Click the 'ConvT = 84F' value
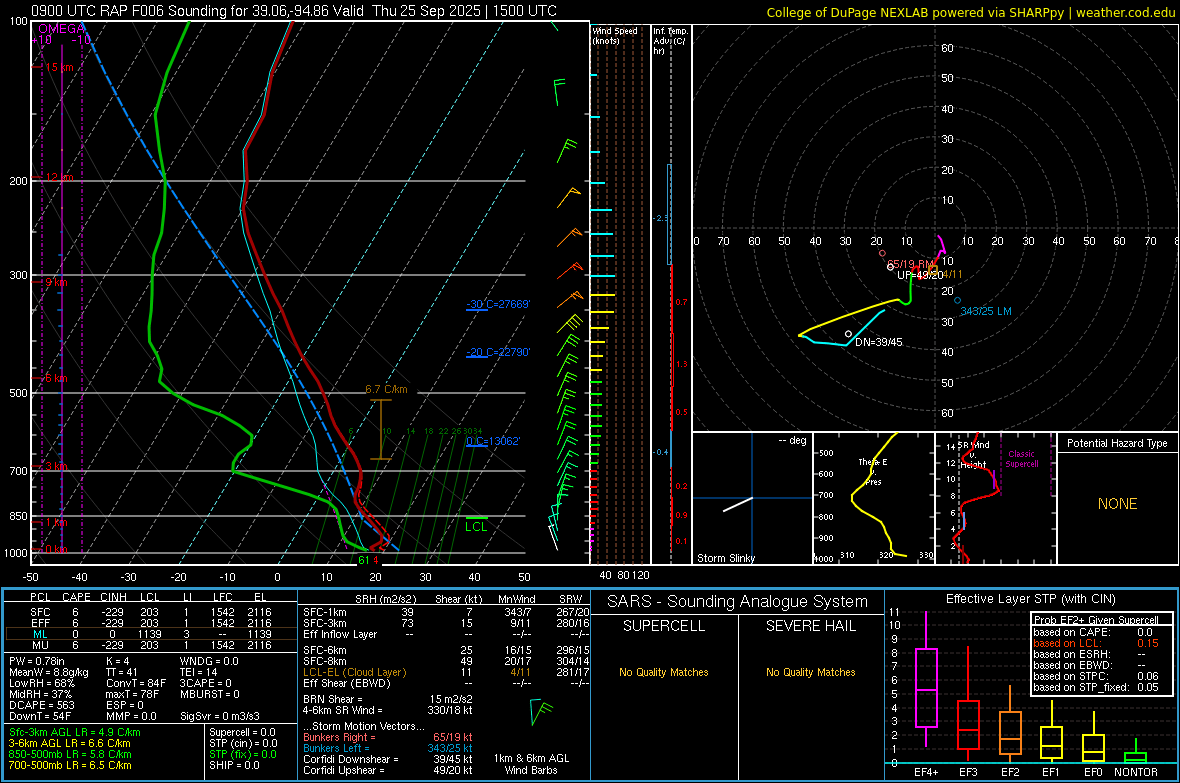 coord(136,684)
